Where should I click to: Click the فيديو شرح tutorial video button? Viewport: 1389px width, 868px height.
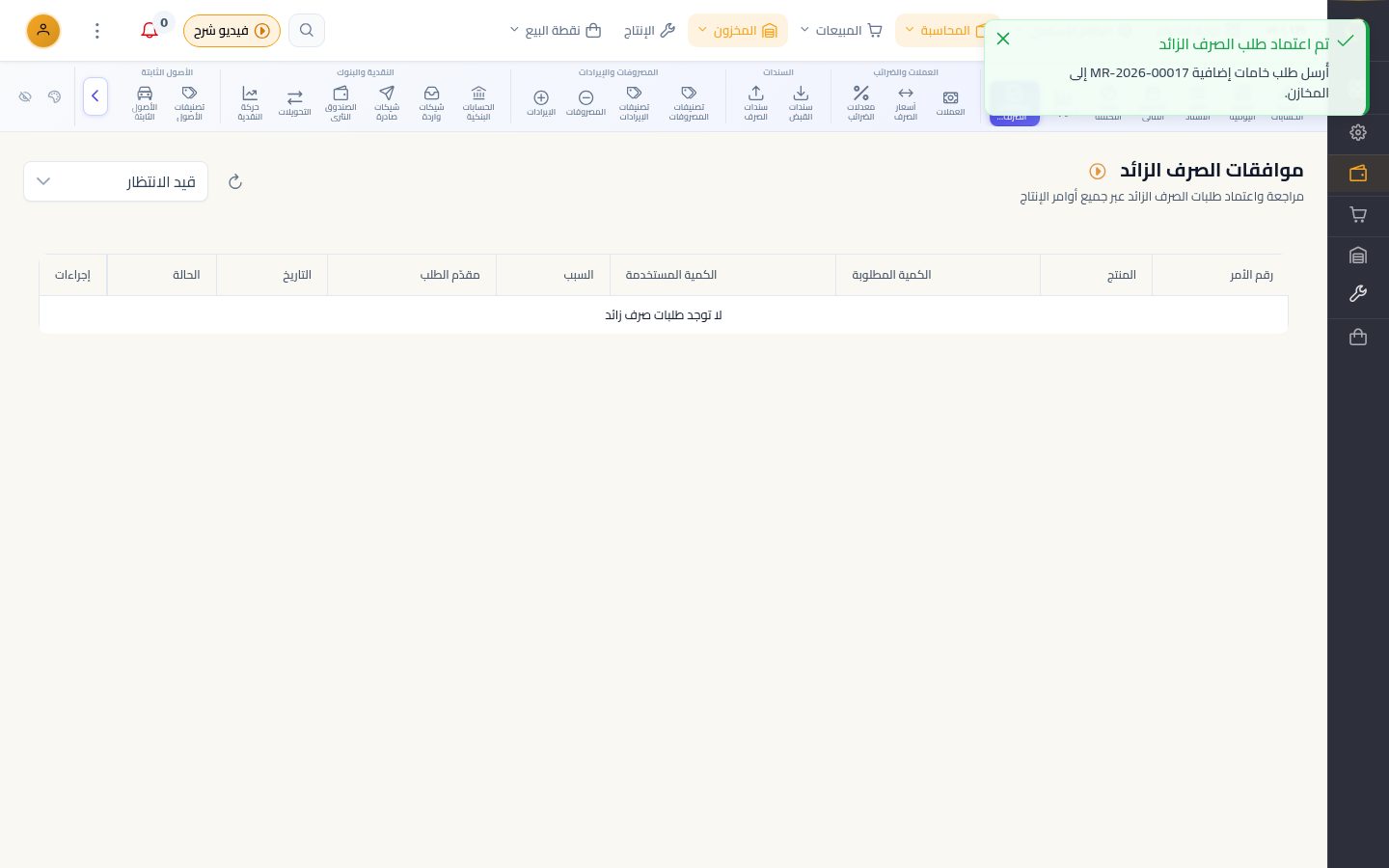point(231,31)
